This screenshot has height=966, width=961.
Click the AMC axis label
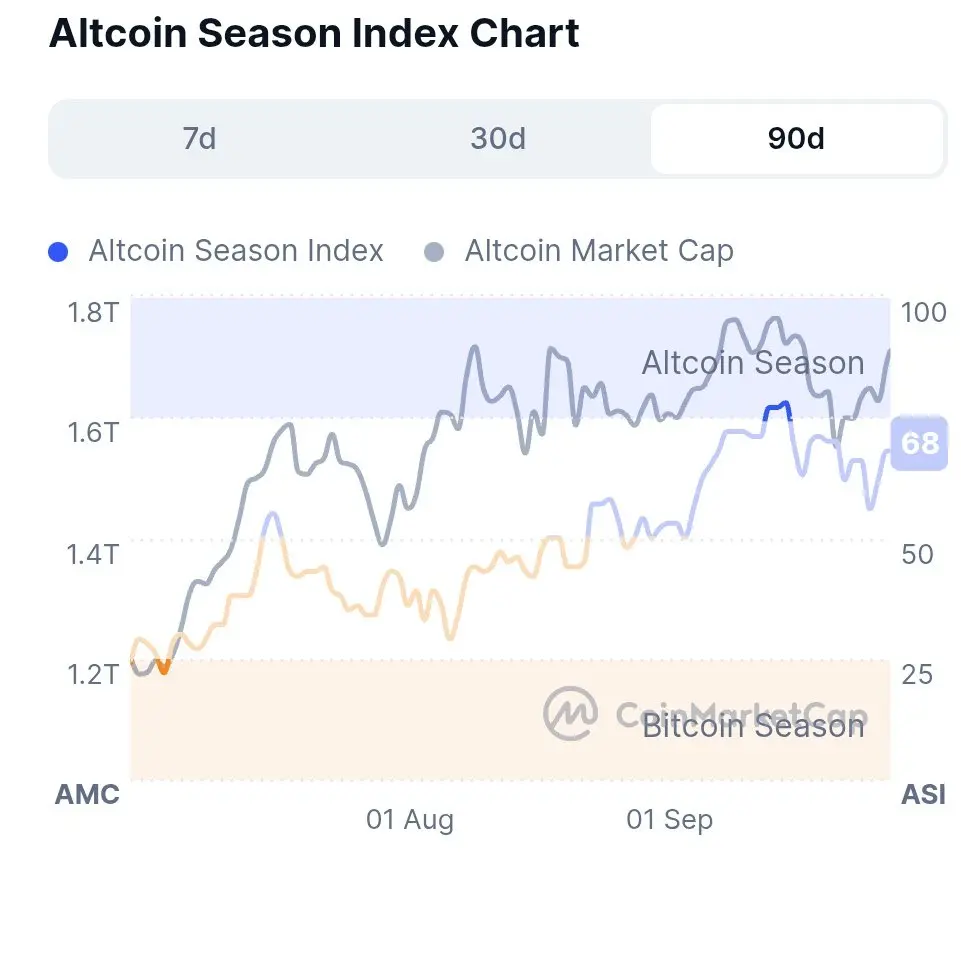click(87, 795)
